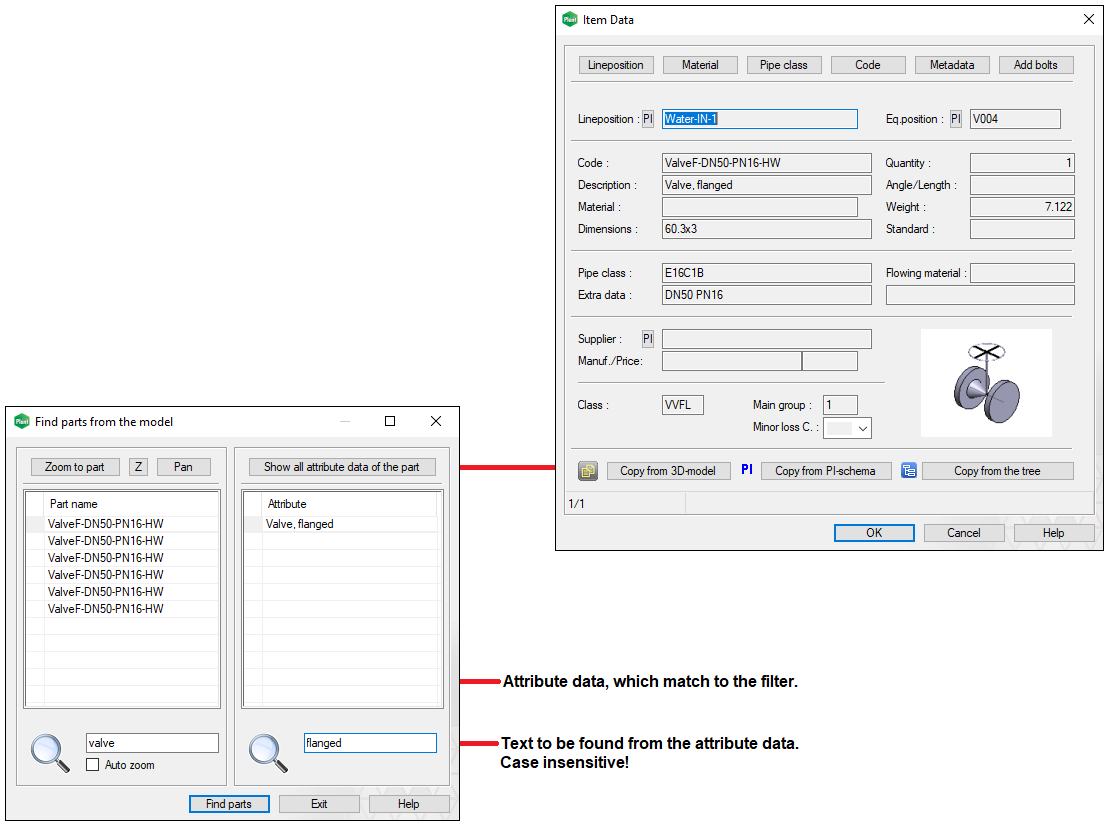This screenshot has height=826, width=1106.
Task: Click the attribute search magnifier icon
Action: coord(268,753)
